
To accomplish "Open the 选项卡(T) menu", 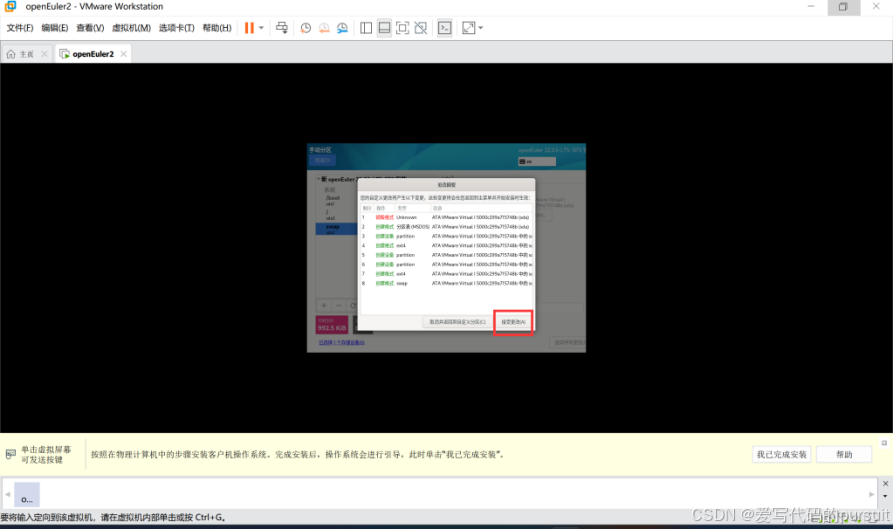I will click(176, 28).
